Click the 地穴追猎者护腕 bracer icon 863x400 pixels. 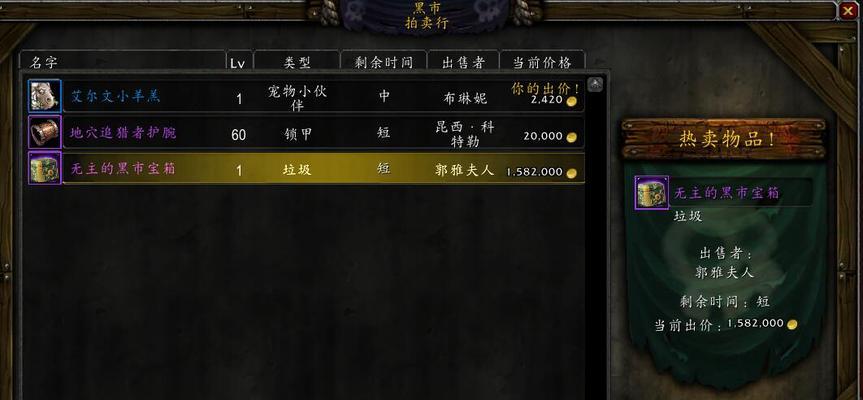point(45,132)
